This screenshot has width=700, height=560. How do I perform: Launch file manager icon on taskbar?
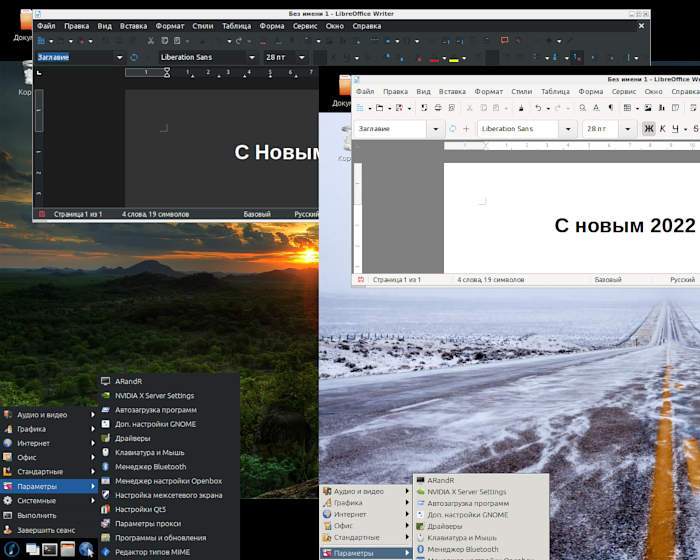click(68, 549)
